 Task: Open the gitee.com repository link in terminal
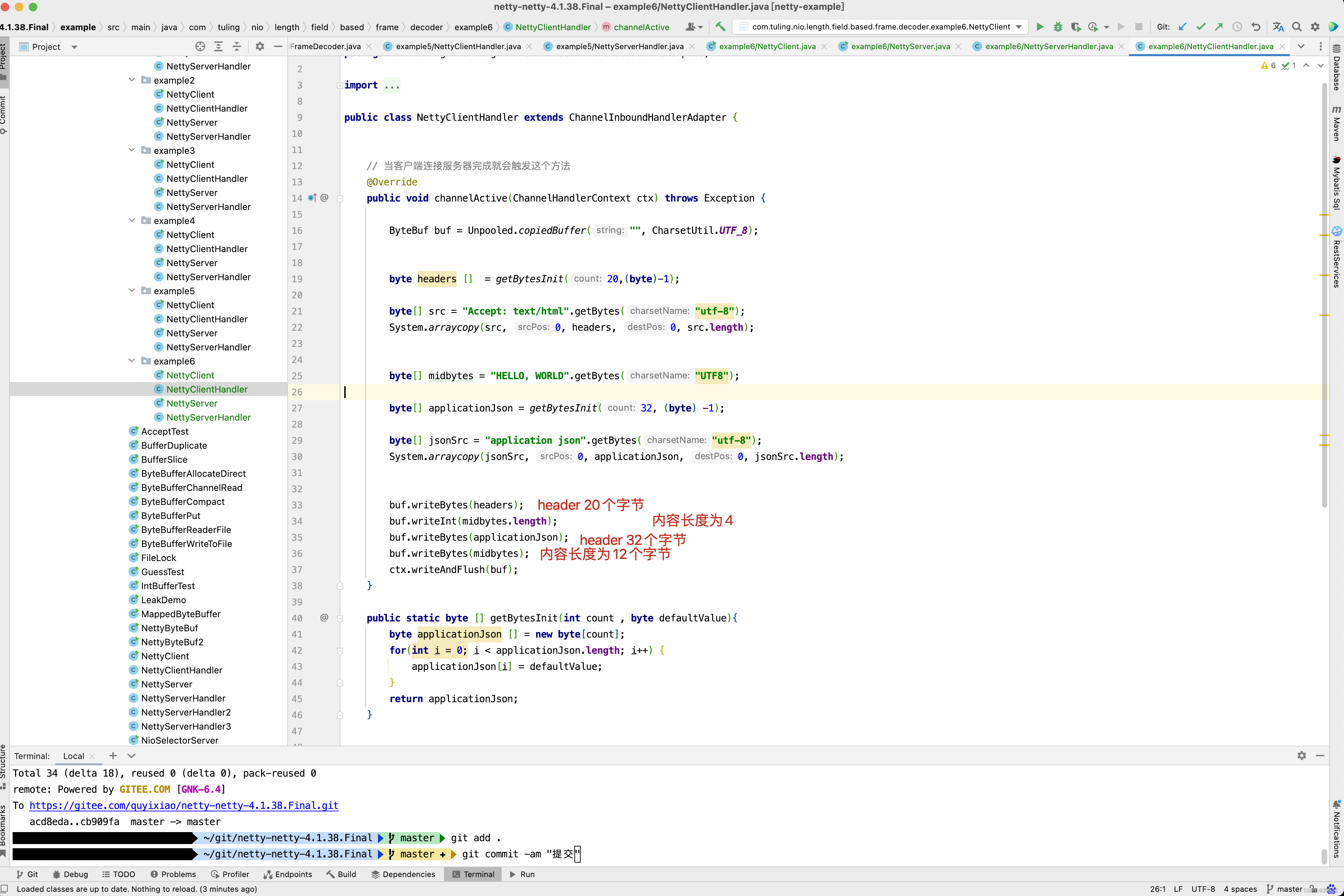click(183, 805)
